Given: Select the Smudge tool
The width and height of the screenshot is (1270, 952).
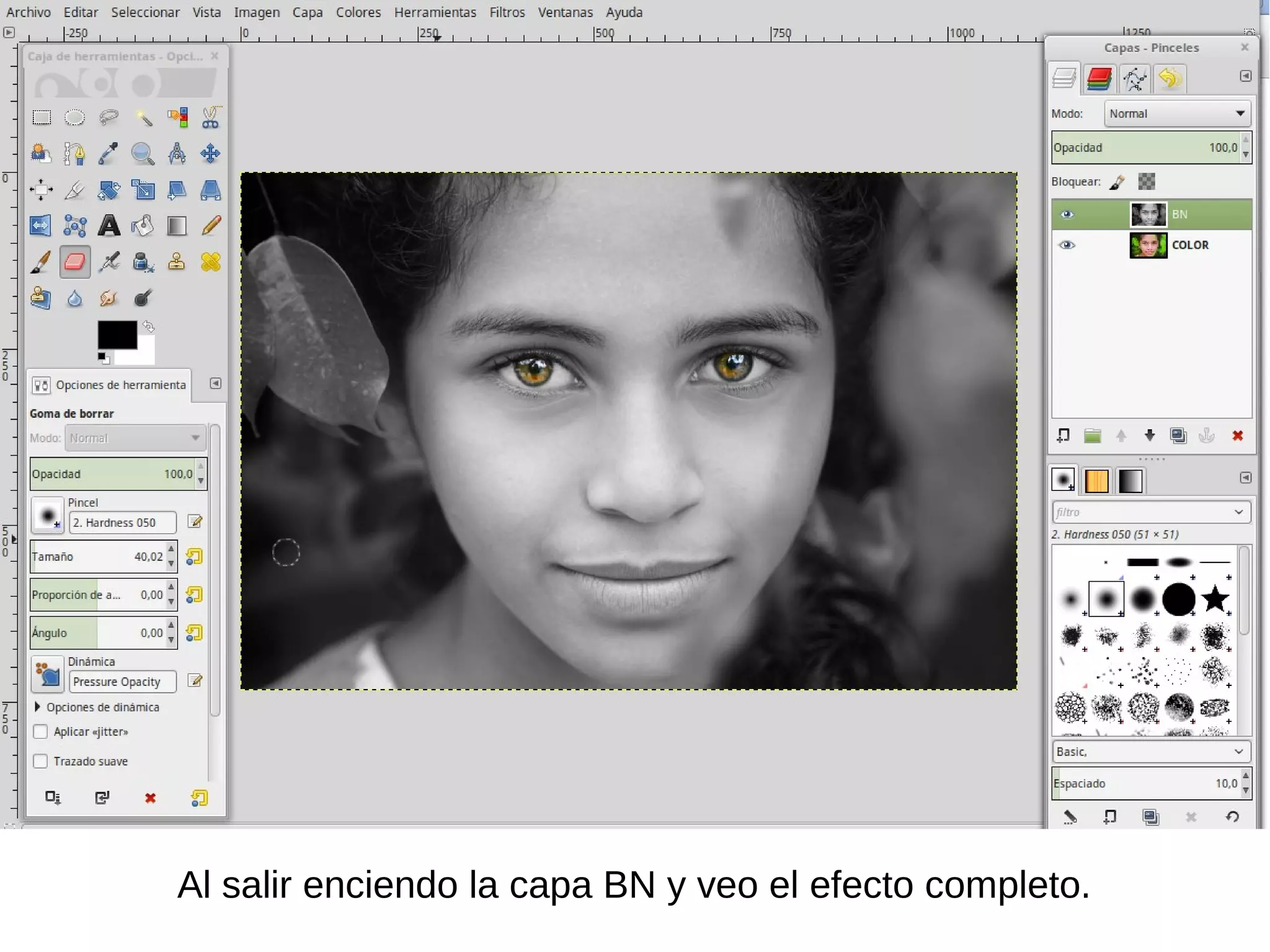Looking at the screenshot, I should (x=109, y=298).
